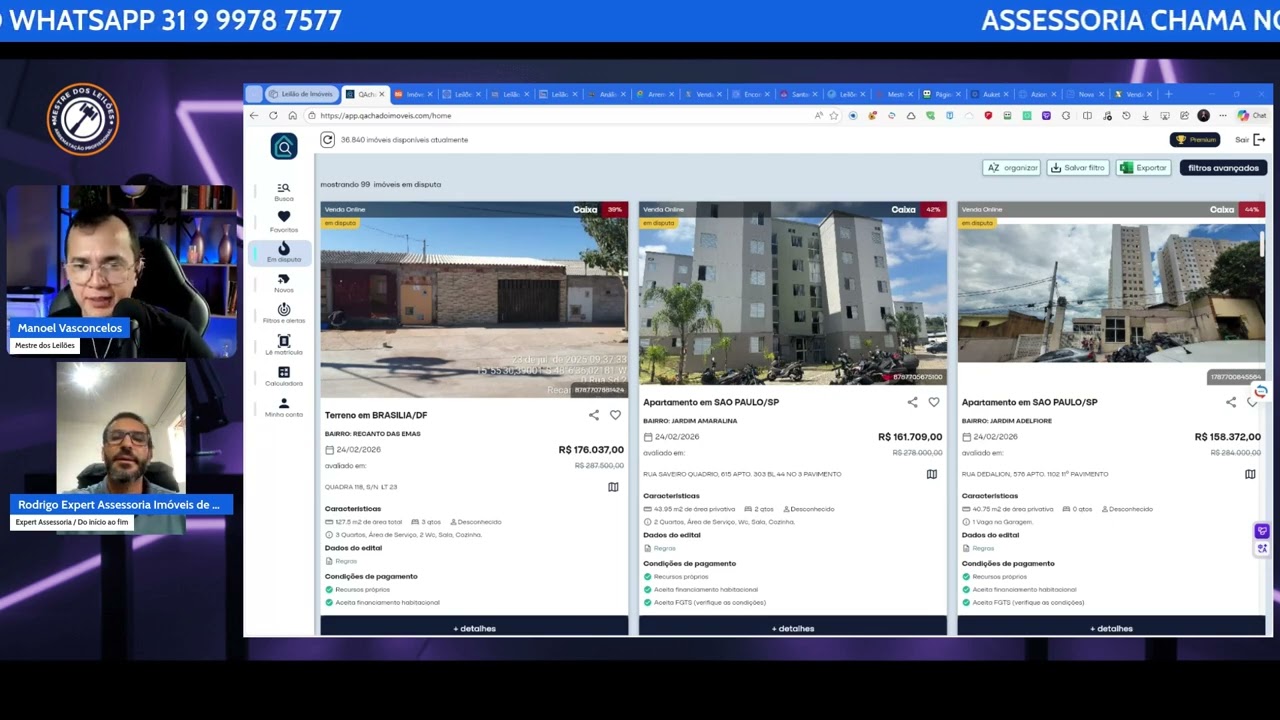Open the browser three-dots menu
Image resolution: width=1280 pixels, height=720 pixels.
click(1222, 116)
